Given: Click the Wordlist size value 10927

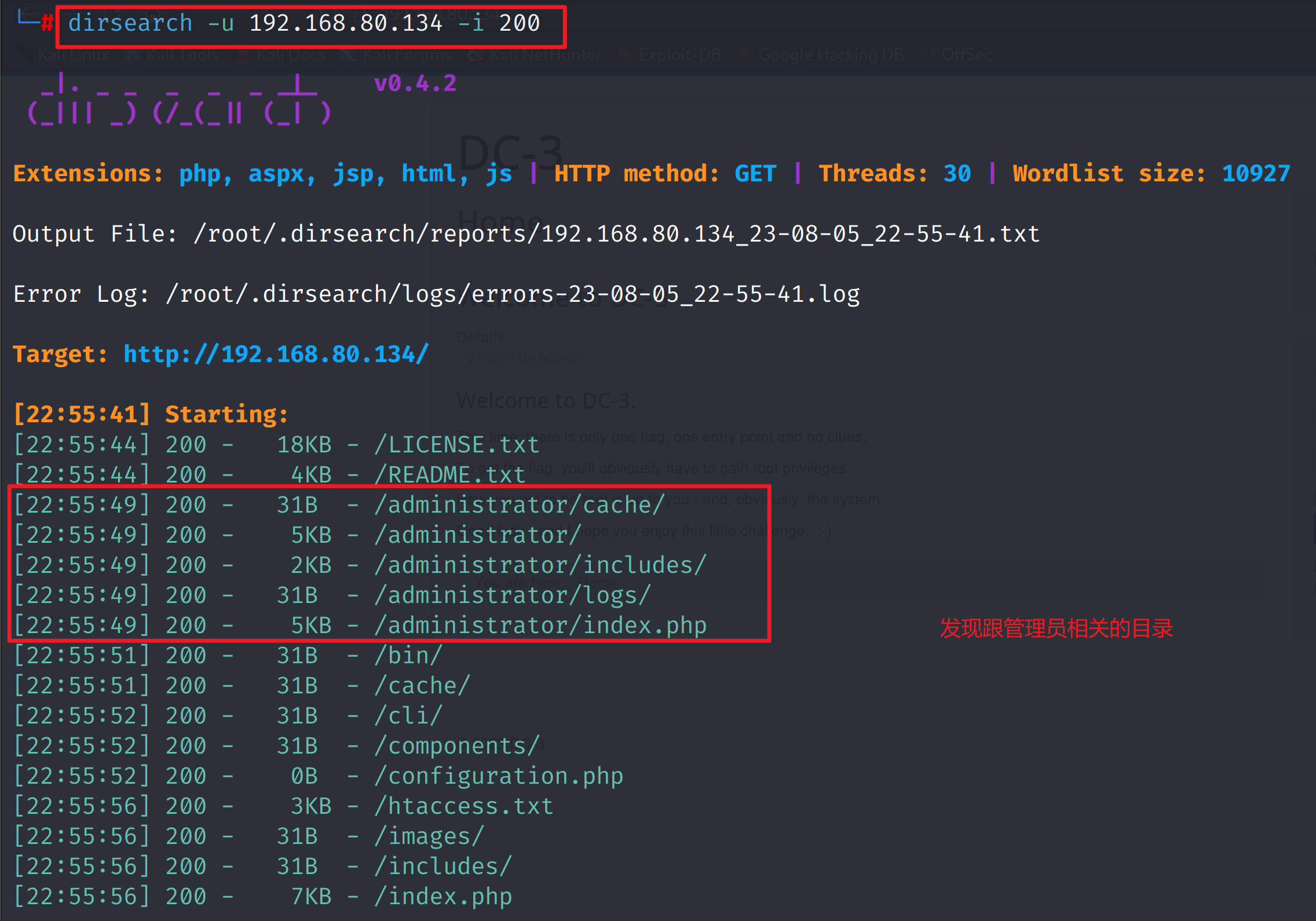Looking at the screenshot, I should coord(1256,174).
